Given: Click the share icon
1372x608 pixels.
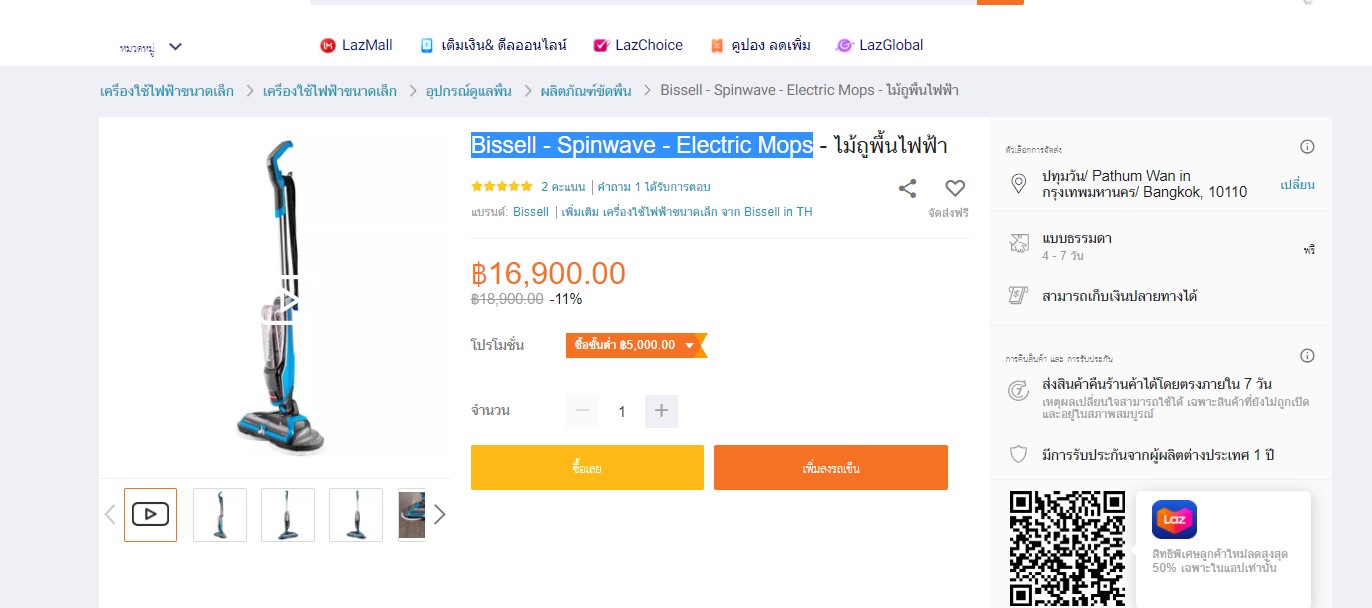Looking at the screenshot, I should tap(907, 188).
